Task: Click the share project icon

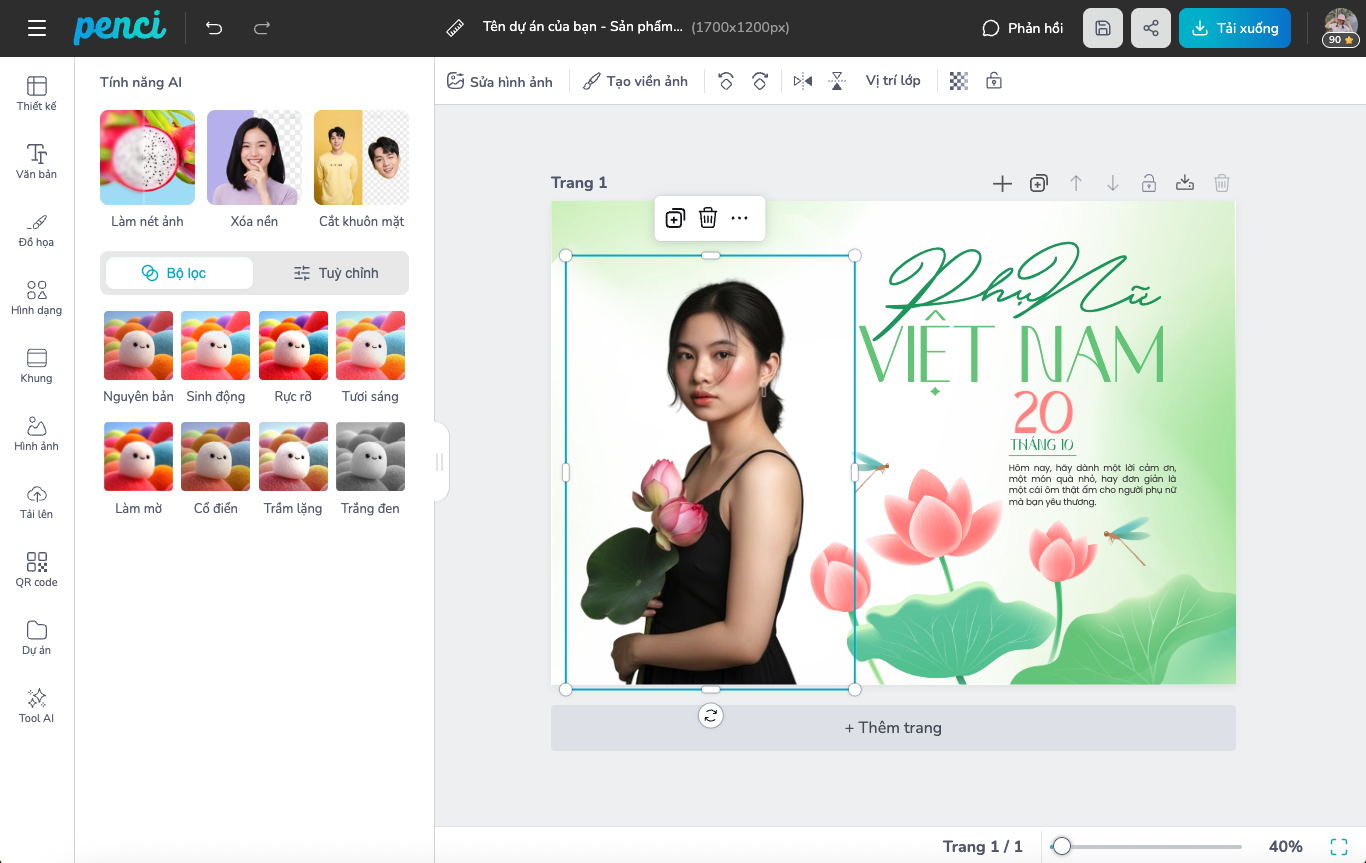Action: (x=1151, y=28)
